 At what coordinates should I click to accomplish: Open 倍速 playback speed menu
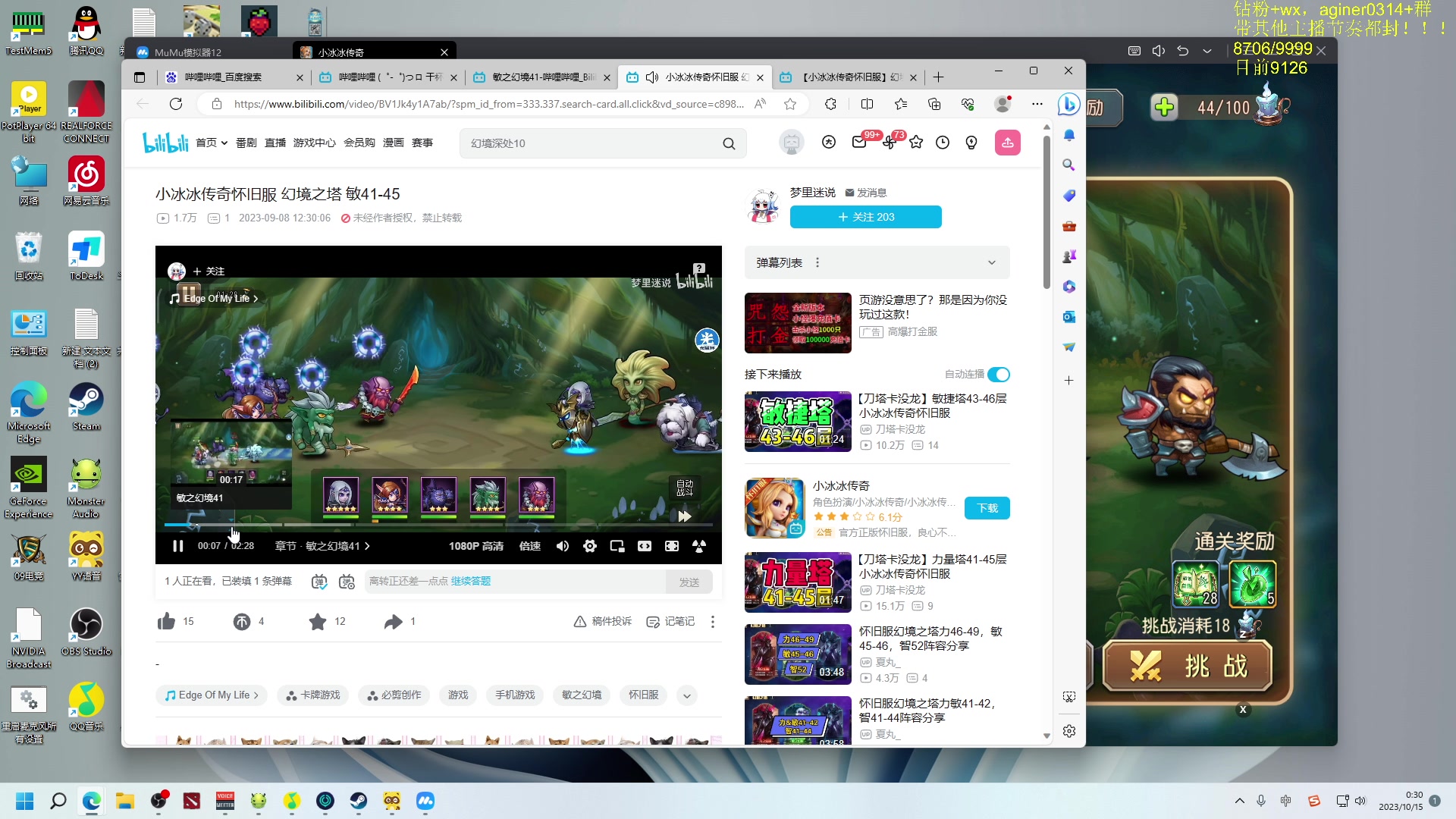530,546
